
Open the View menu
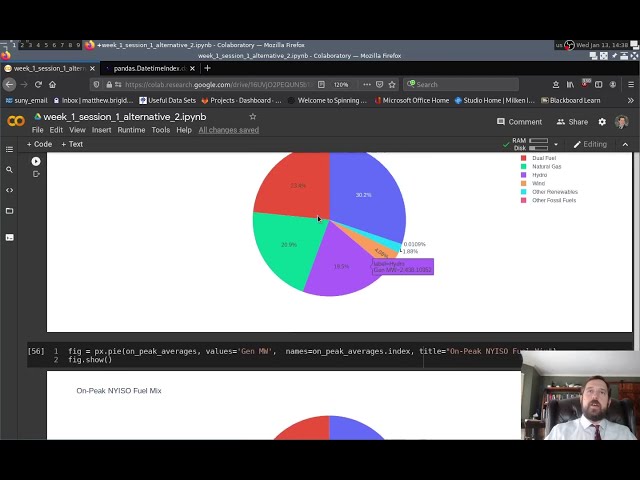77,130
